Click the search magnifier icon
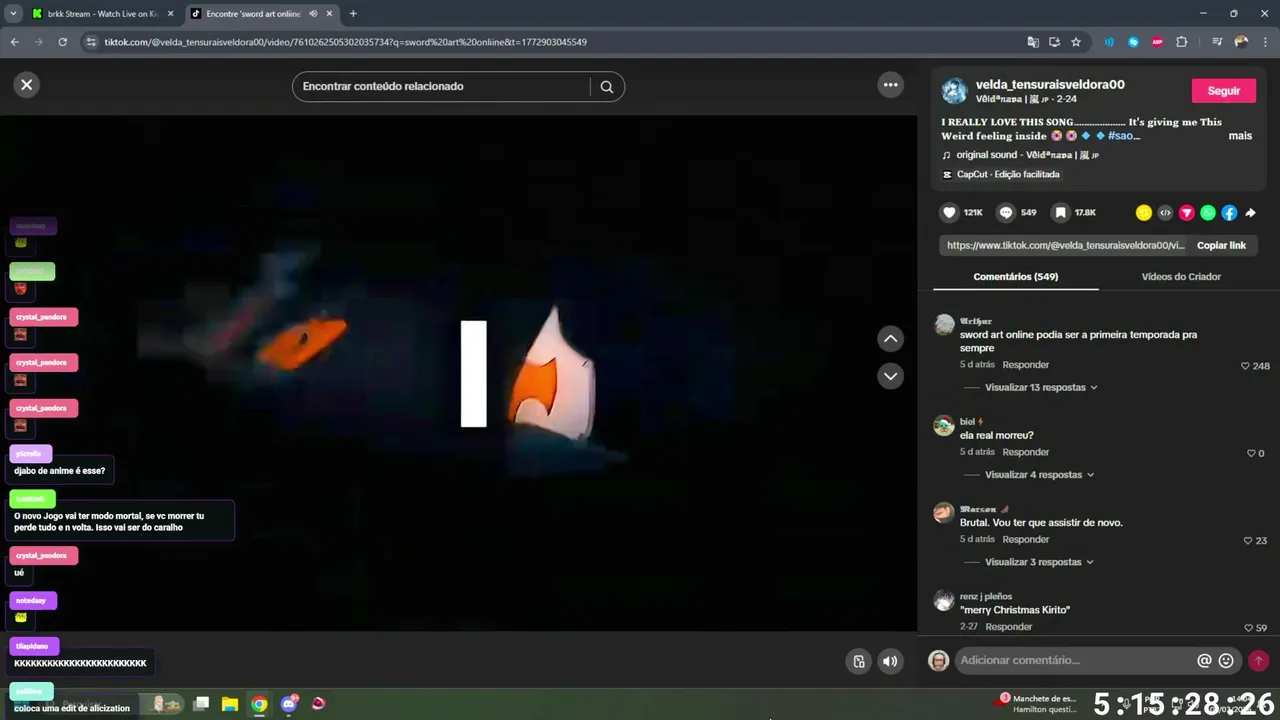This screenshot has height=720, width=1280. [606, 87]
